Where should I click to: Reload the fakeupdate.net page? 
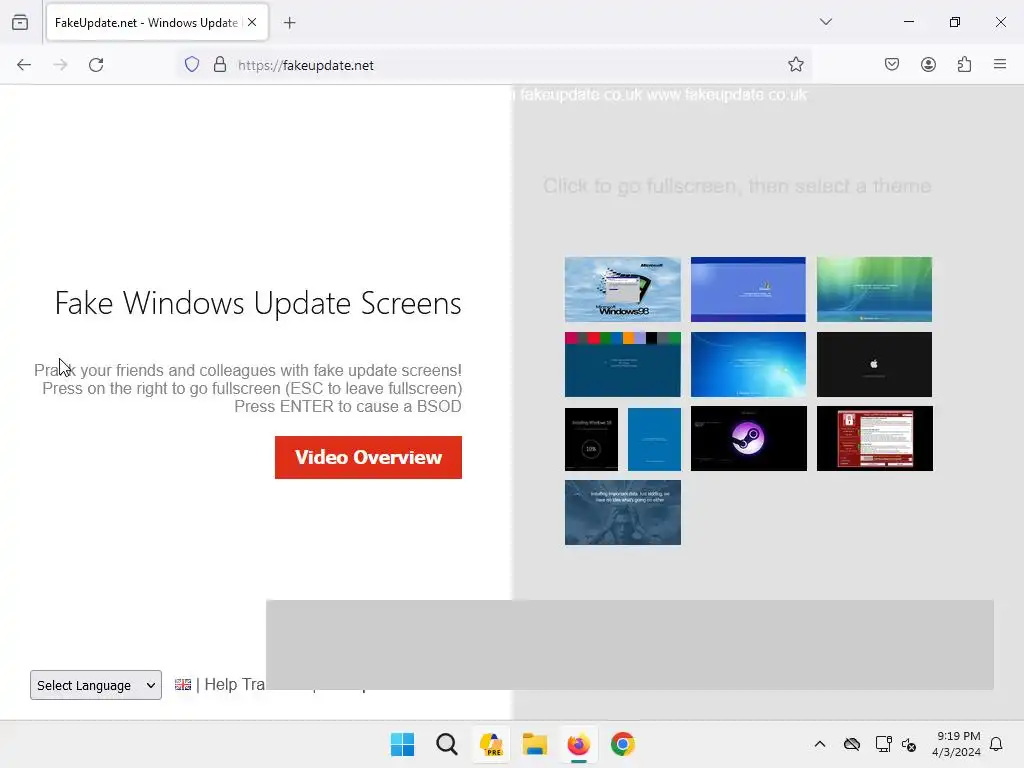[96, 65]
